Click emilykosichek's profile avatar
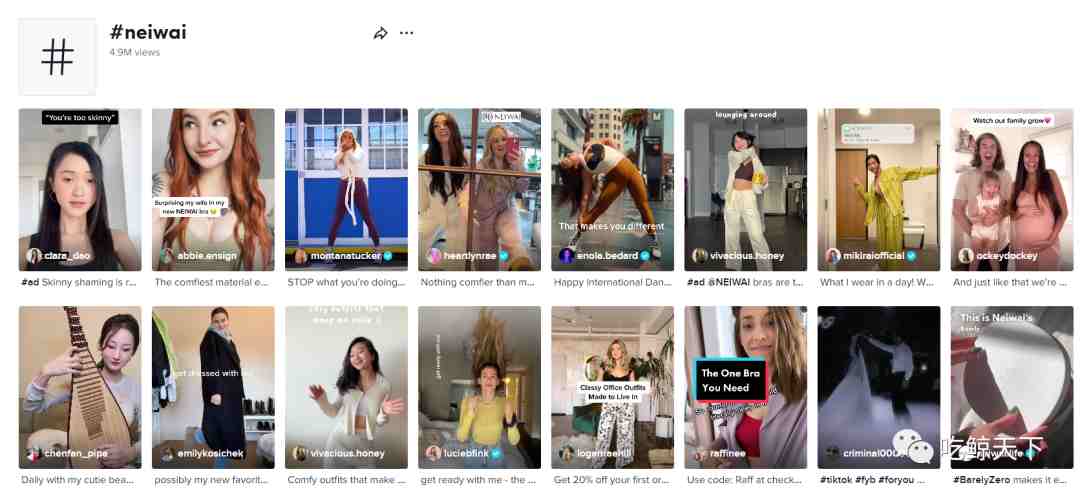The image size is (1080, 496). (167, 453)
